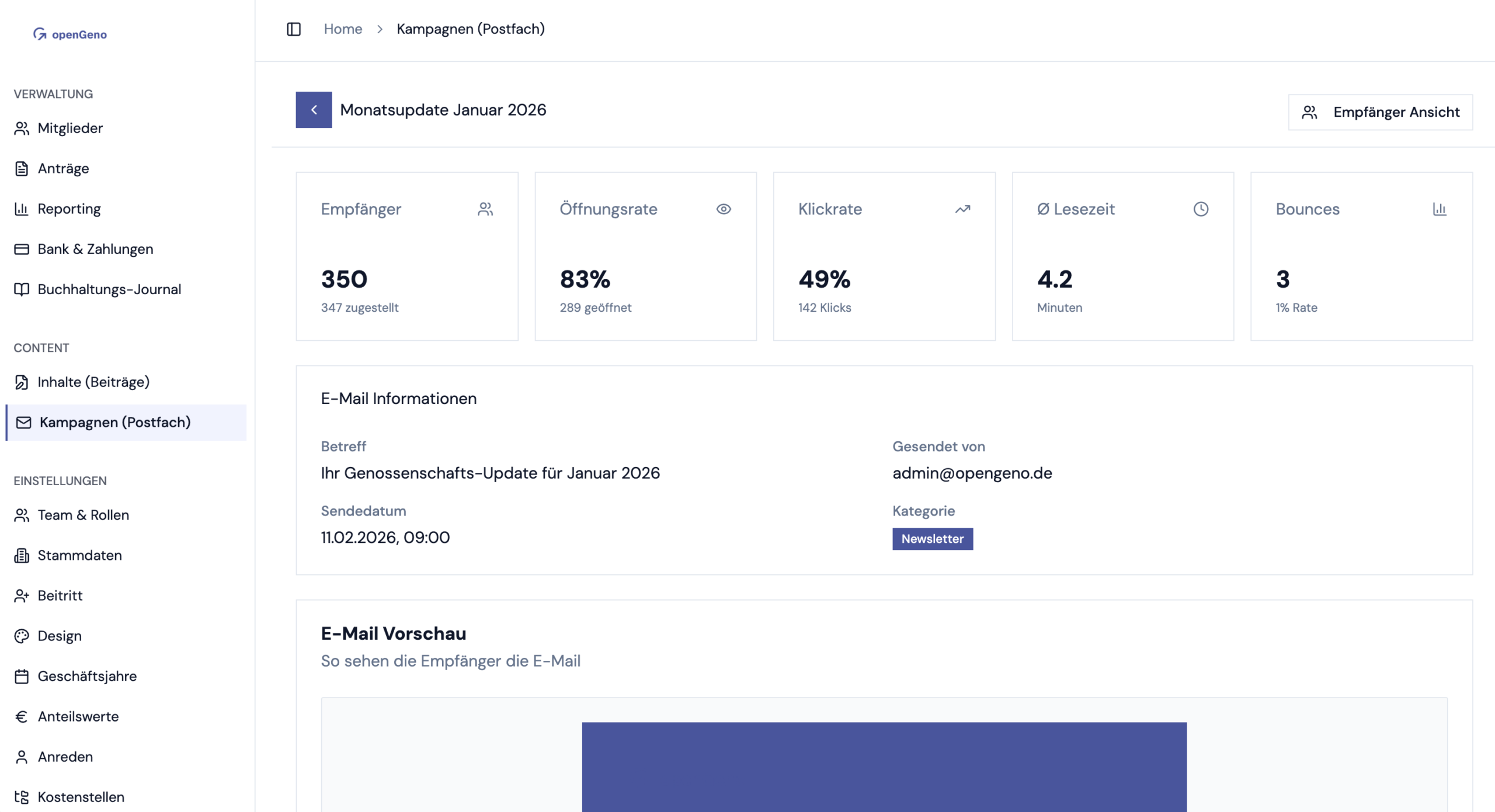
Task: Go to Bank & Zahlungen
Action: pyautogui.click(x=95, y=249)
